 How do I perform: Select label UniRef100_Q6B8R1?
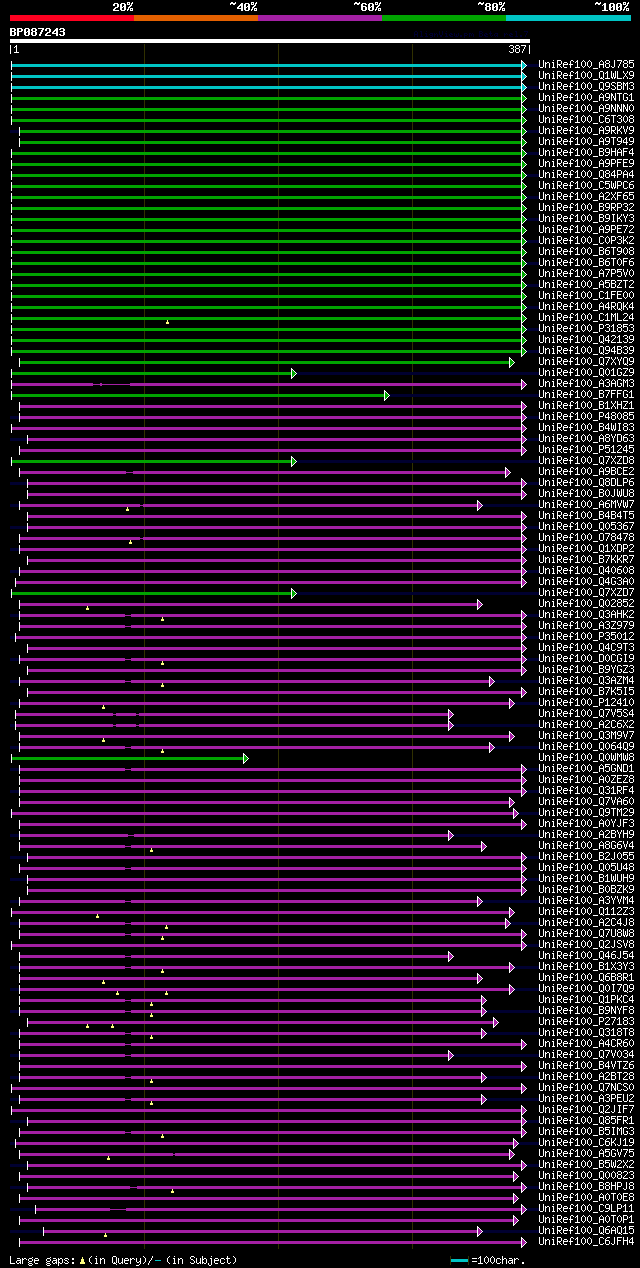pos(586,977)
